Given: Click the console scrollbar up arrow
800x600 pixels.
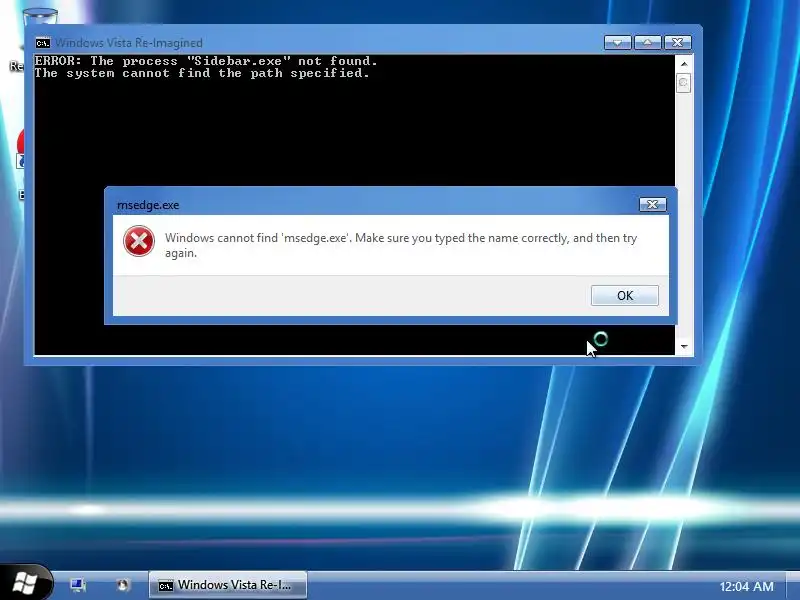Looking at the screenshot, I should pos(684,64).
